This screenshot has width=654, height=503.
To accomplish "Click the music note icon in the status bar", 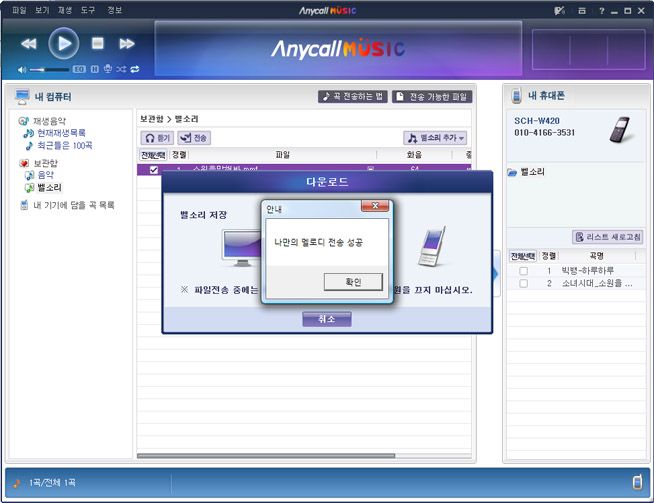I will pos(17,483).
